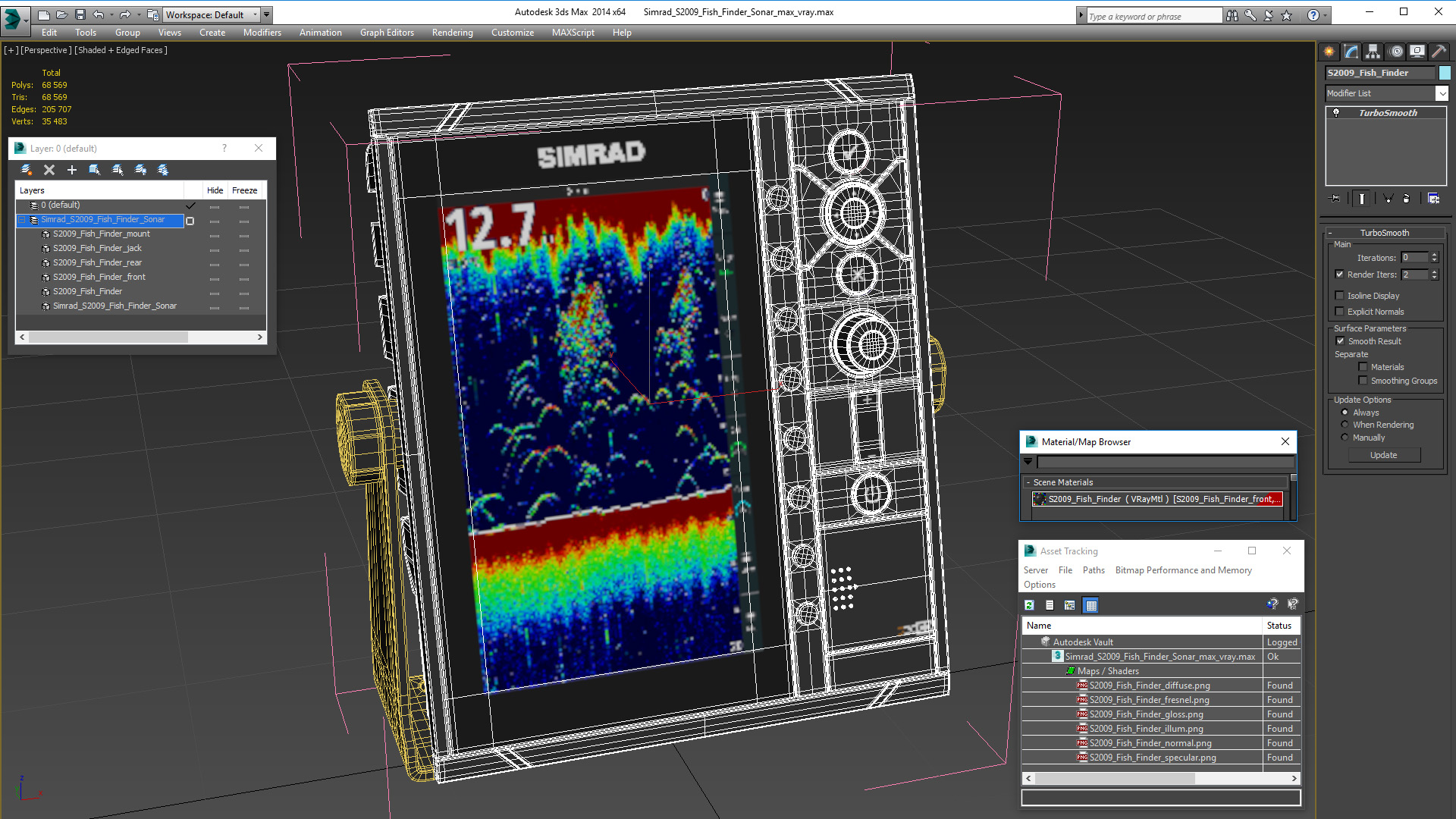Screen dimensions: 1456x819
Task: Click Remove Modifier trash icon
Action: pyautogui.click(x=1407, y=199)
